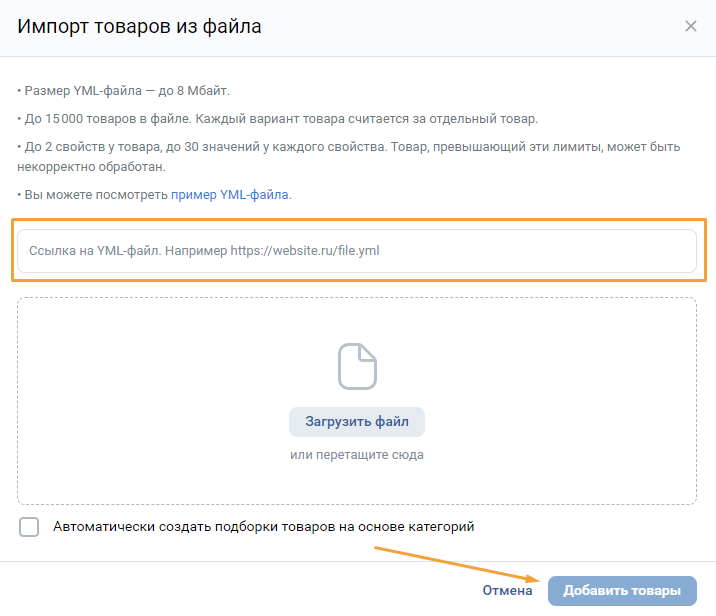Click the orange arrow pointing to Добавить товары
Viewport: 716px width, 616px height.
[452, 563]
